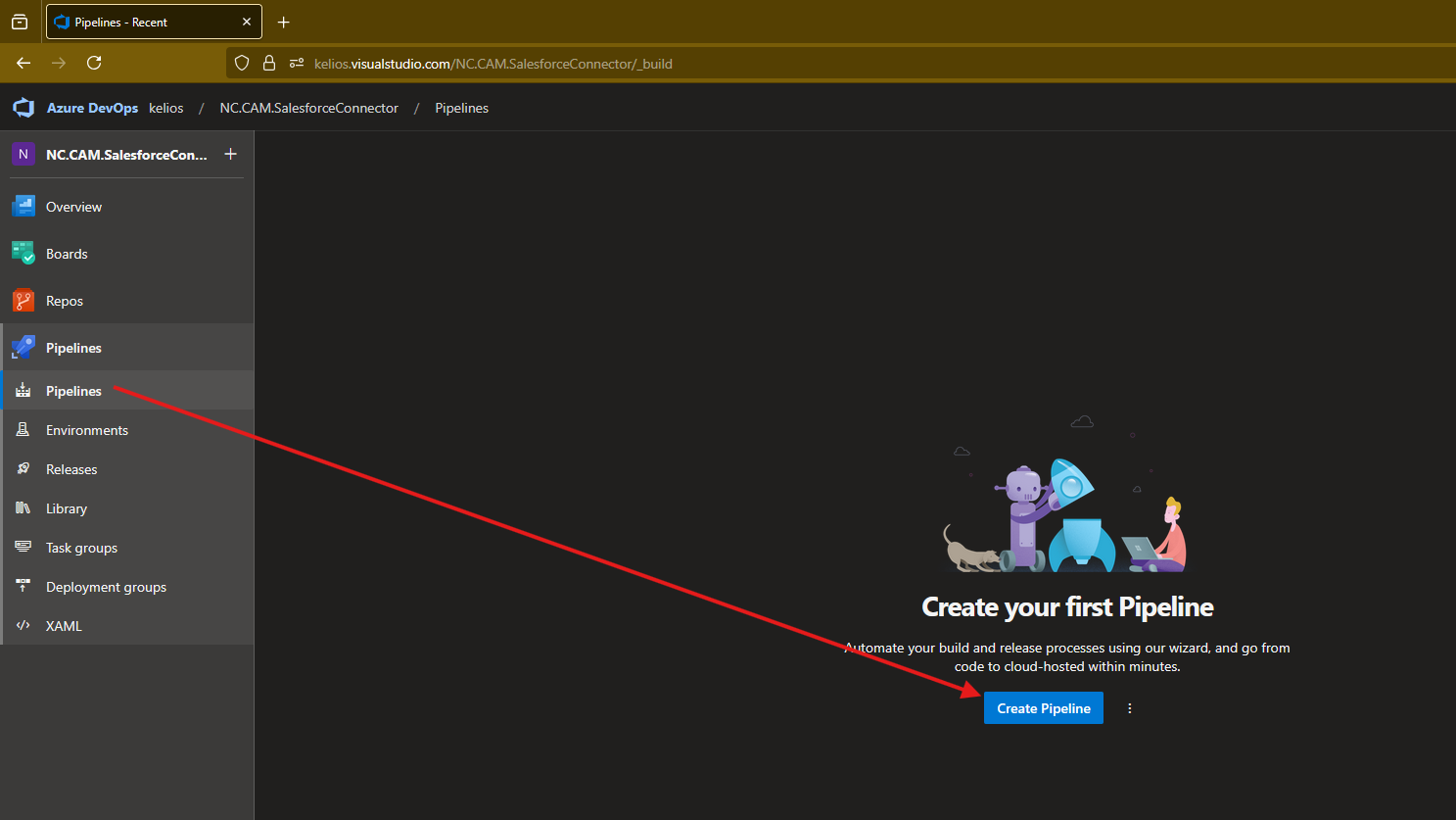Screen dimensions: 1456x820
Task: Open the kelios organization breadcrumb link
Action: [x=166, y=108]
